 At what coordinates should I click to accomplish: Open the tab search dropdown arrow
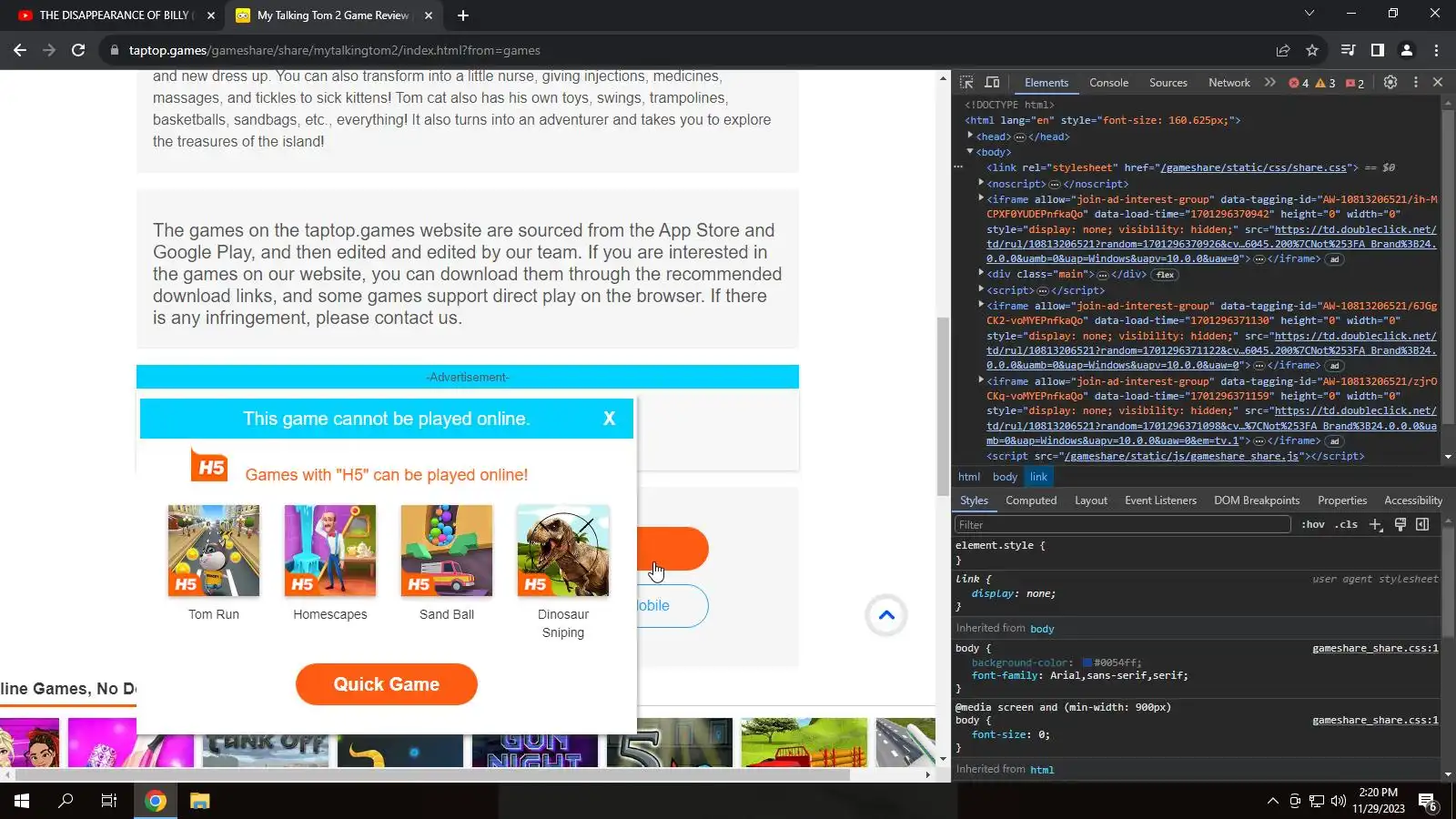1309,14
